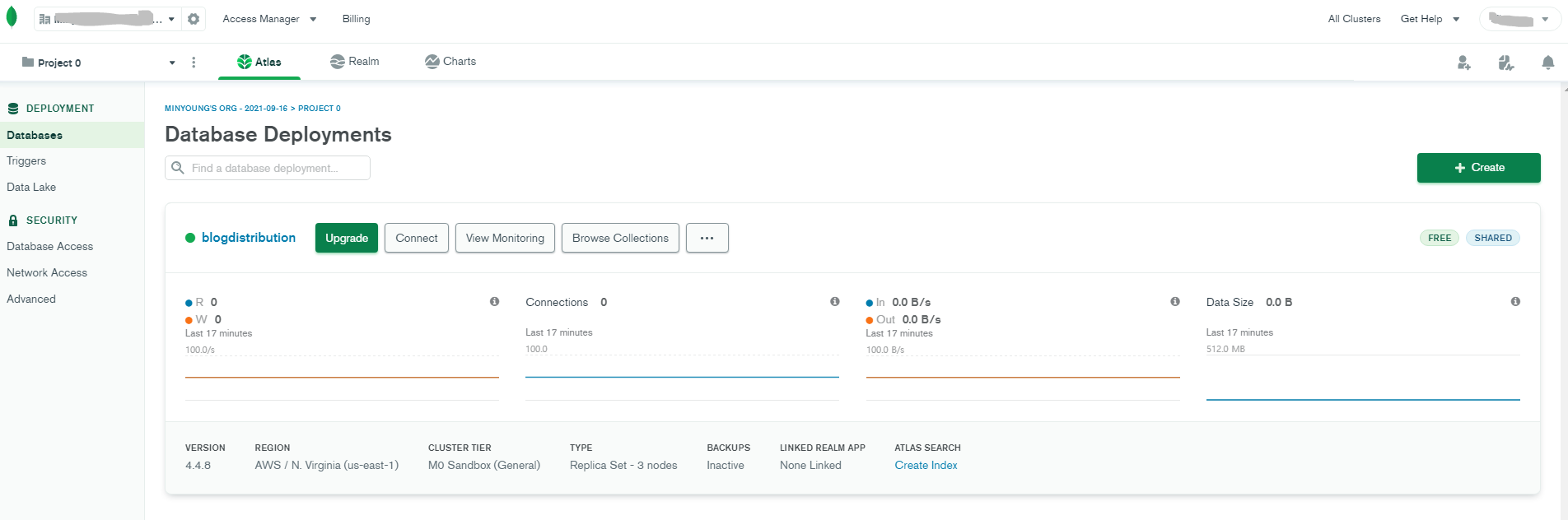Click the version 4.4.8 text

tap(198, 466)
